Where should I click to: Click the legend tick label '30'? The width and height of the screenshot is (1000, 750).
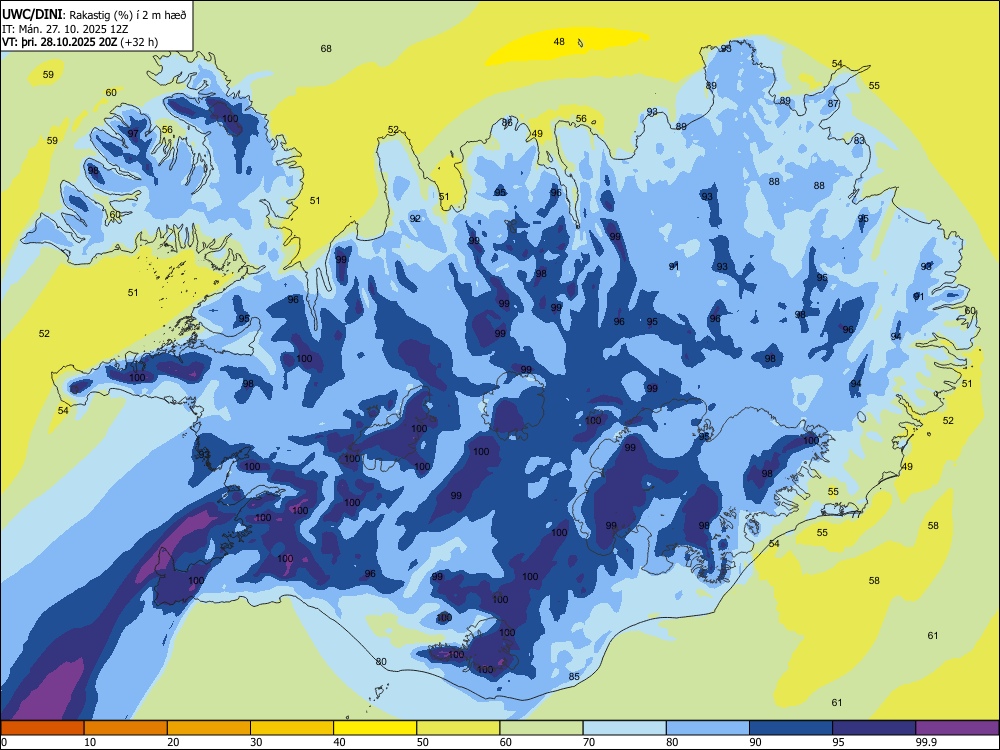pyautogui.click(x=256, y=742)
